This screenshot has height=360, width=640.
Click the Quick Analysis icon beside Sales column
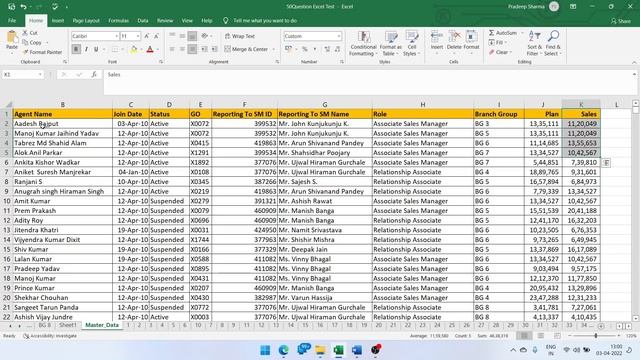tap(606, 162)
